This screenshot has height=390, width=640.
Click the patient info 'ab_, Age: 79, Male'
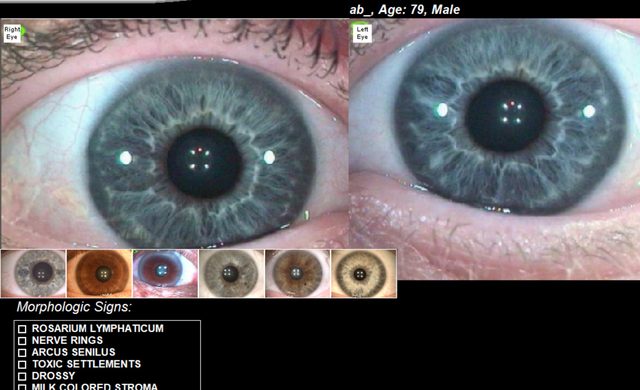coord(404,9)
